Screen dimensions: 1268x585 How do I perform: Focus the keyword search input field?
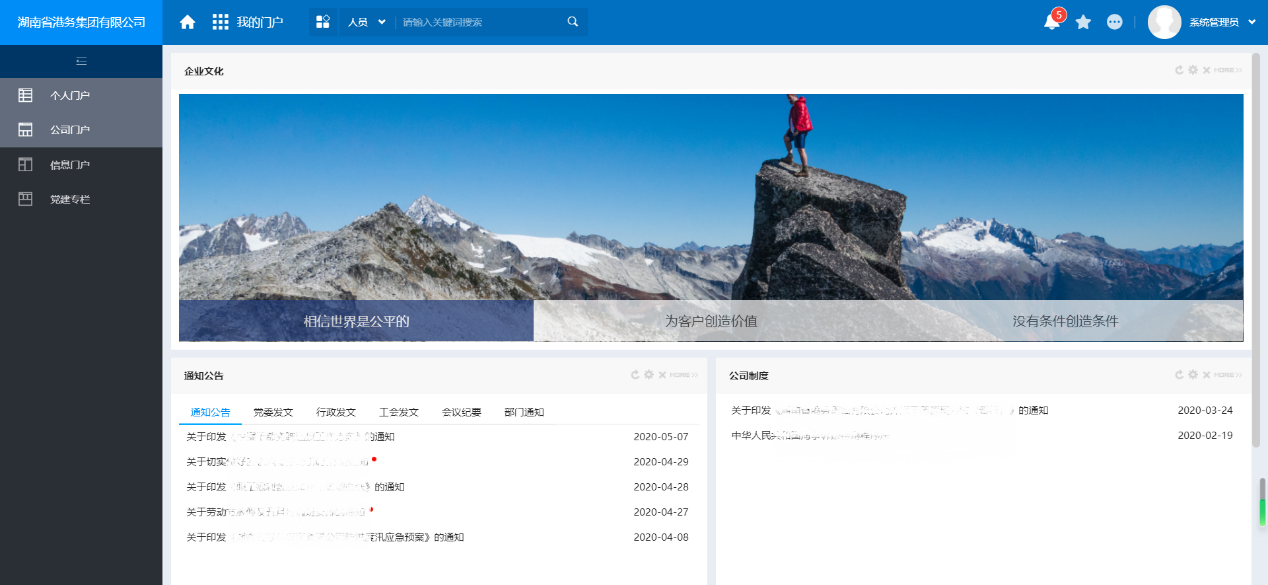click(481, 22)
